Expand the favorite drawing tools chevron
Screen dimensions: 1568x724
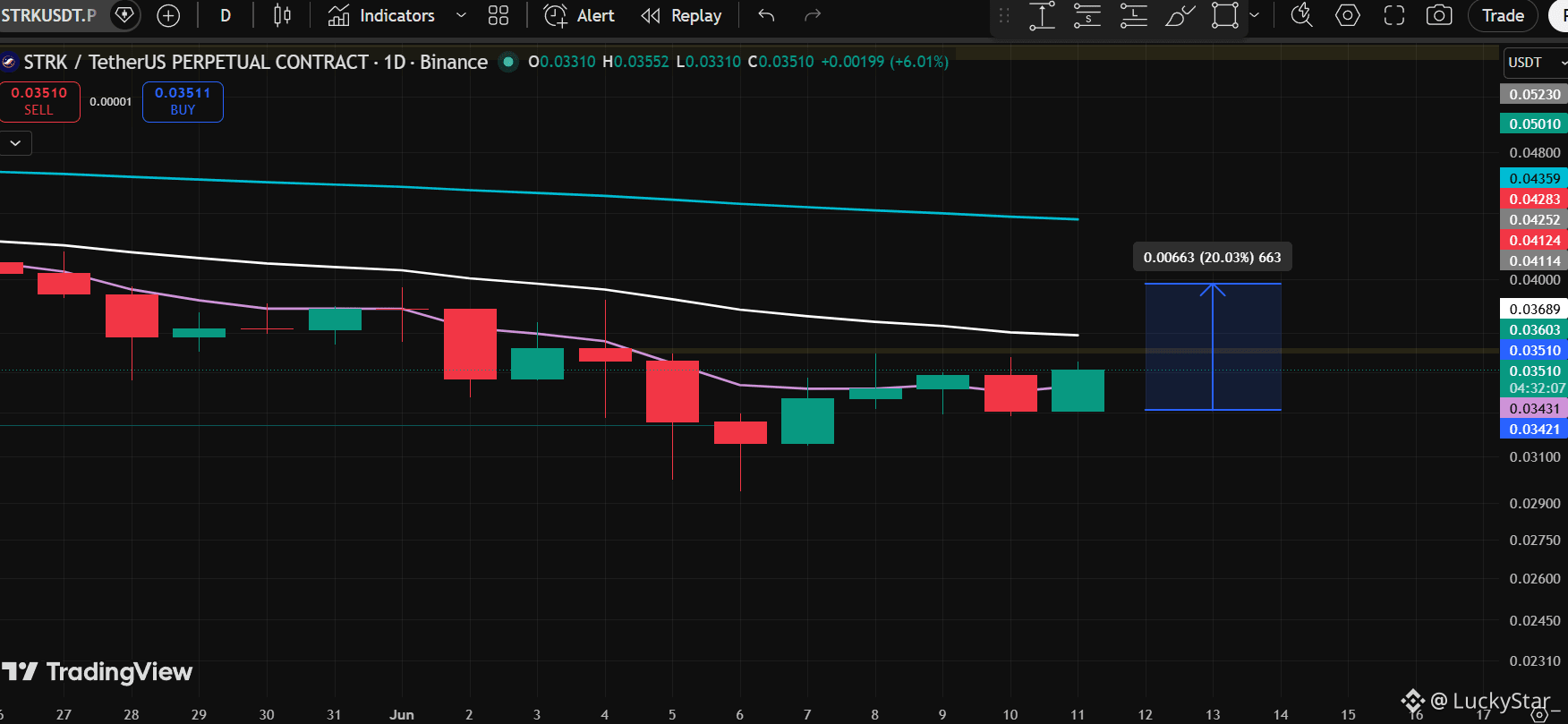tap(1254, 15)
